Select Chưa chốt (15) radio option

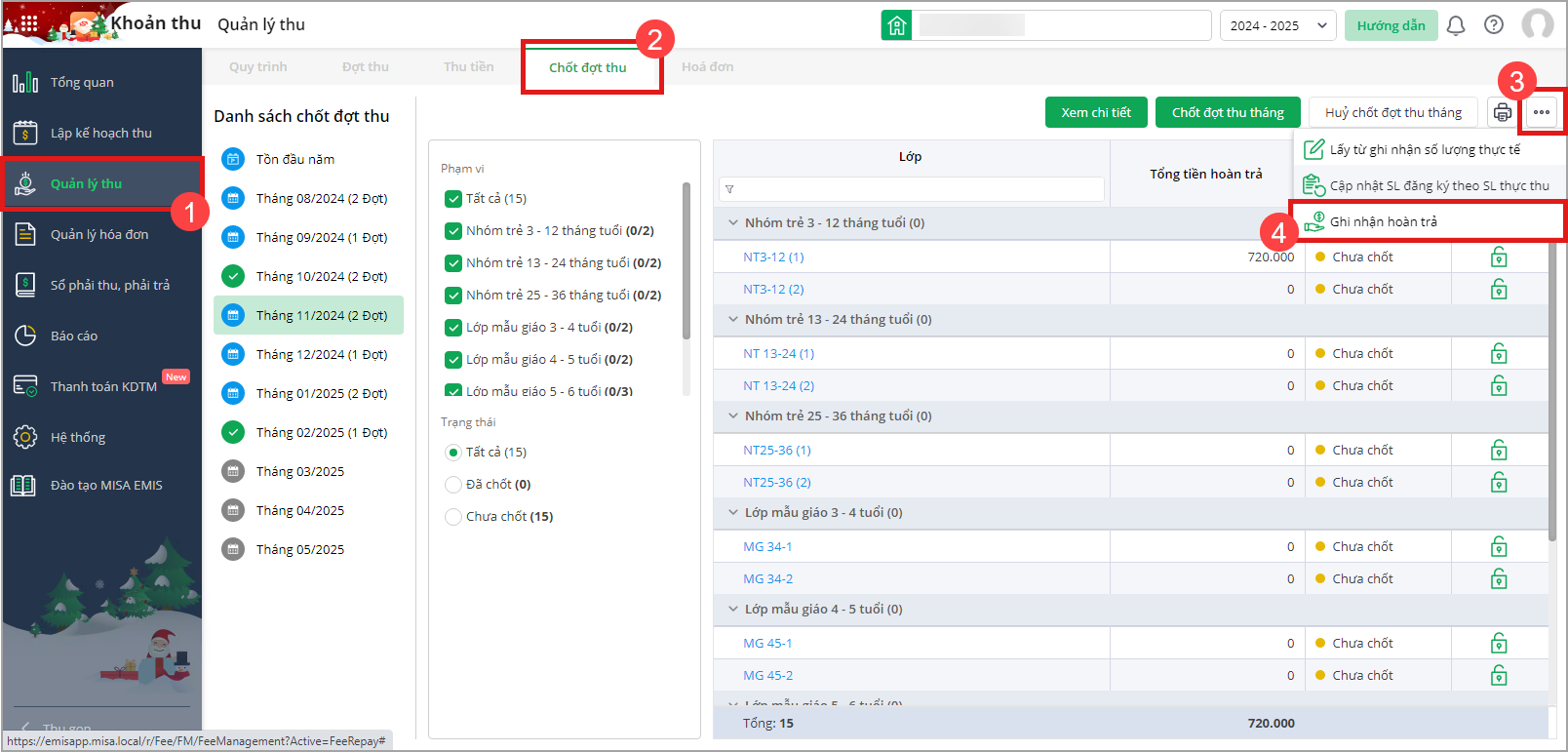(453, 517)
